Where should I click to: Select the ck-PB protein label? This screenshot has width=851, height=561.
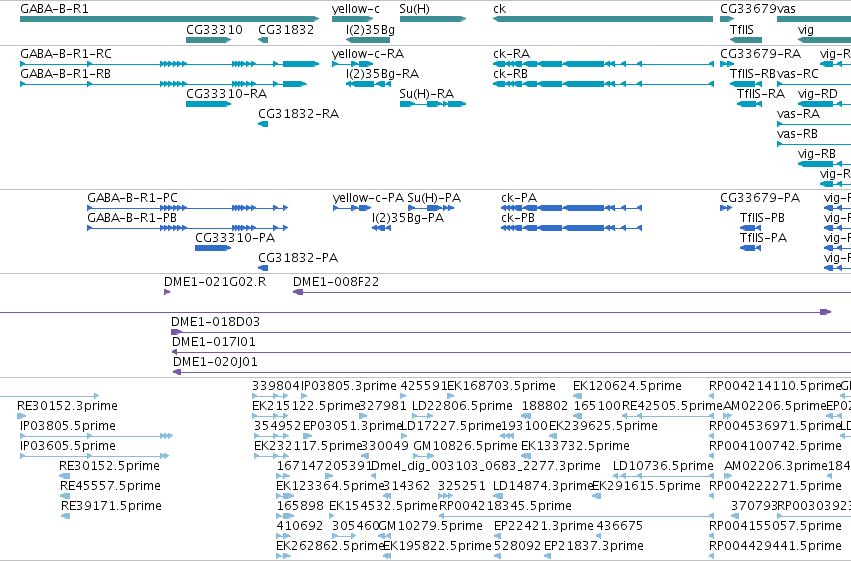click(518, 218)
